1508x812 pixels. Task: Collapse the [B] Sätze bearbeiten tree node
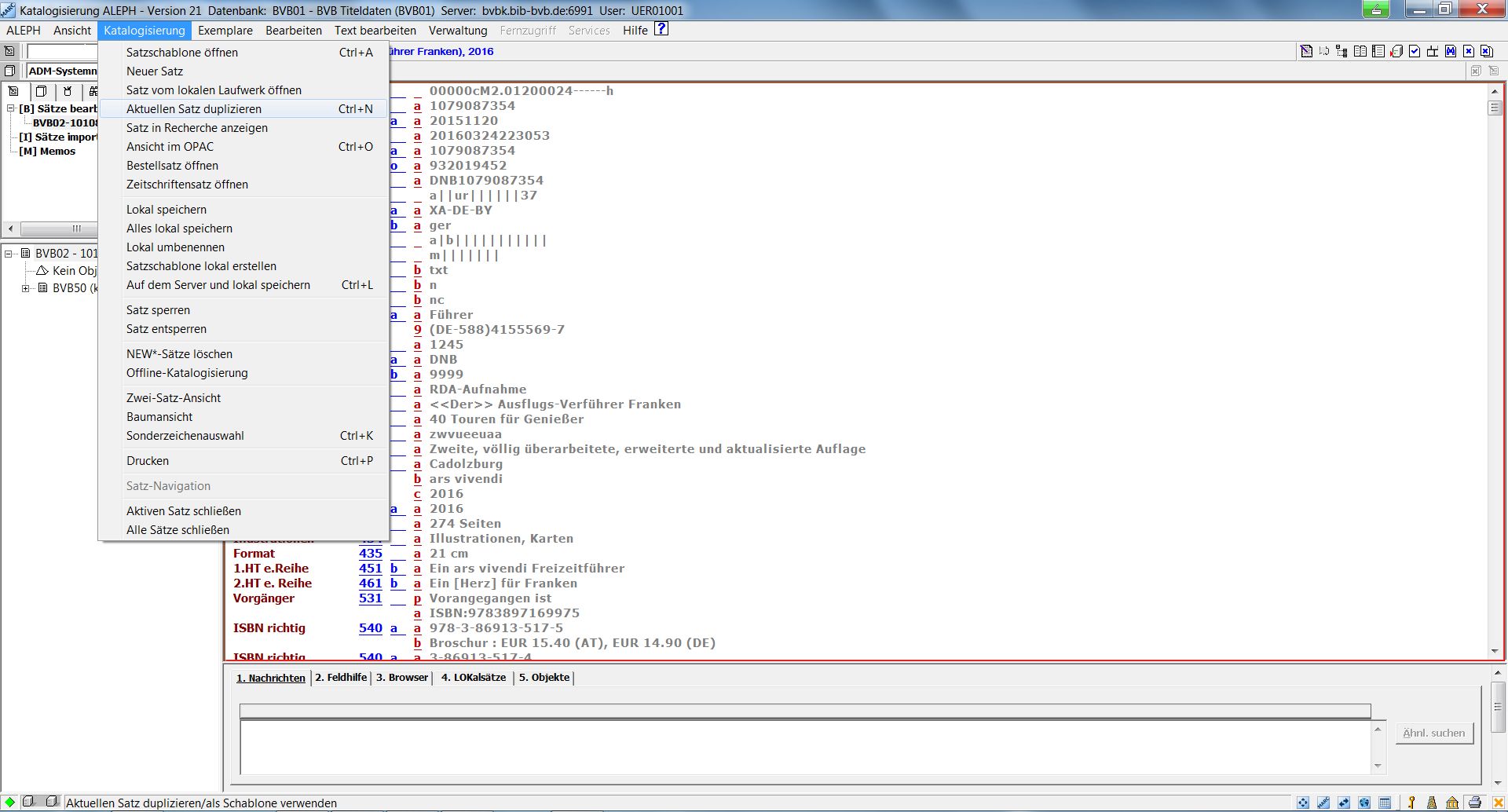pyautogui.click(x=11, y=108)
